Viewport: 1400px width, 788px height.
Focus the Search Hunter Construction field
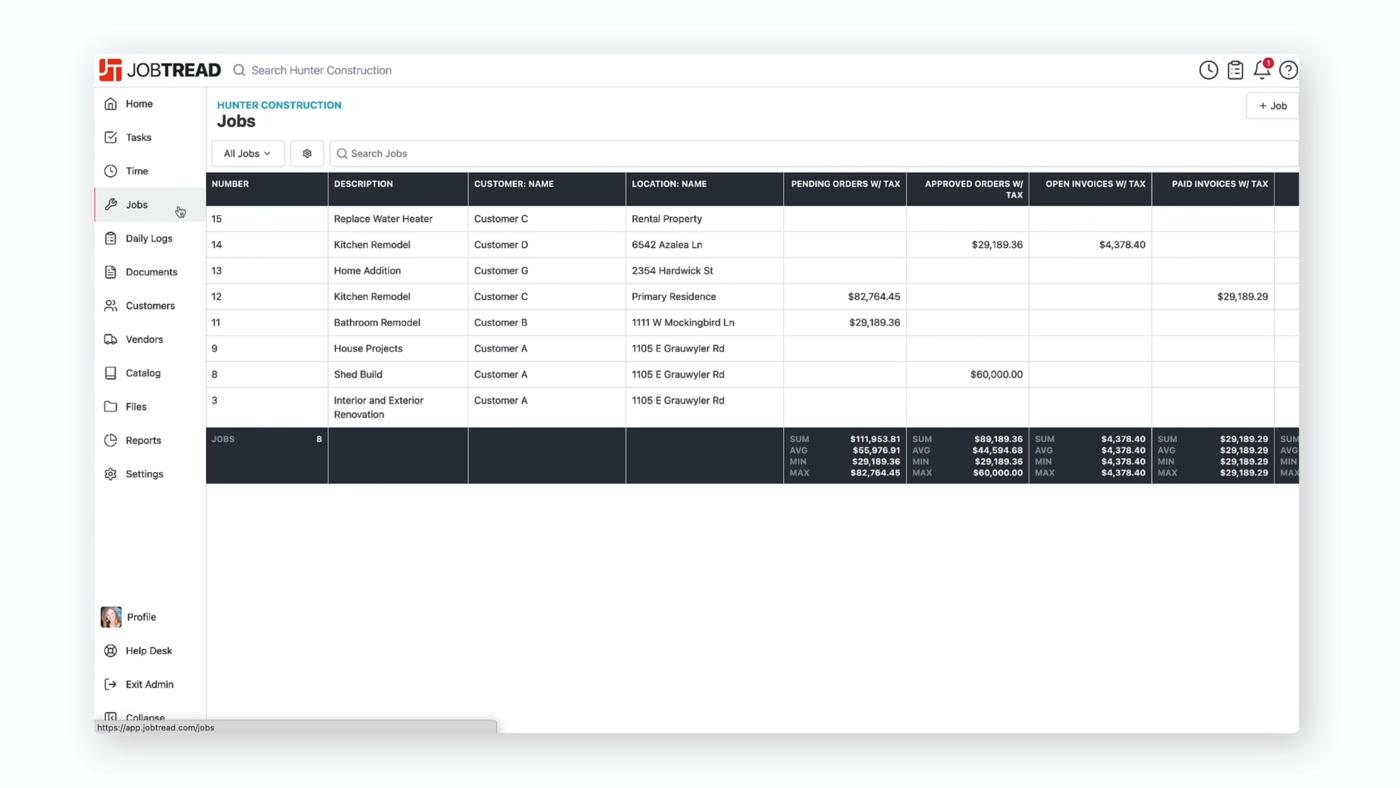pyautogui.click(x=321, y=70)
